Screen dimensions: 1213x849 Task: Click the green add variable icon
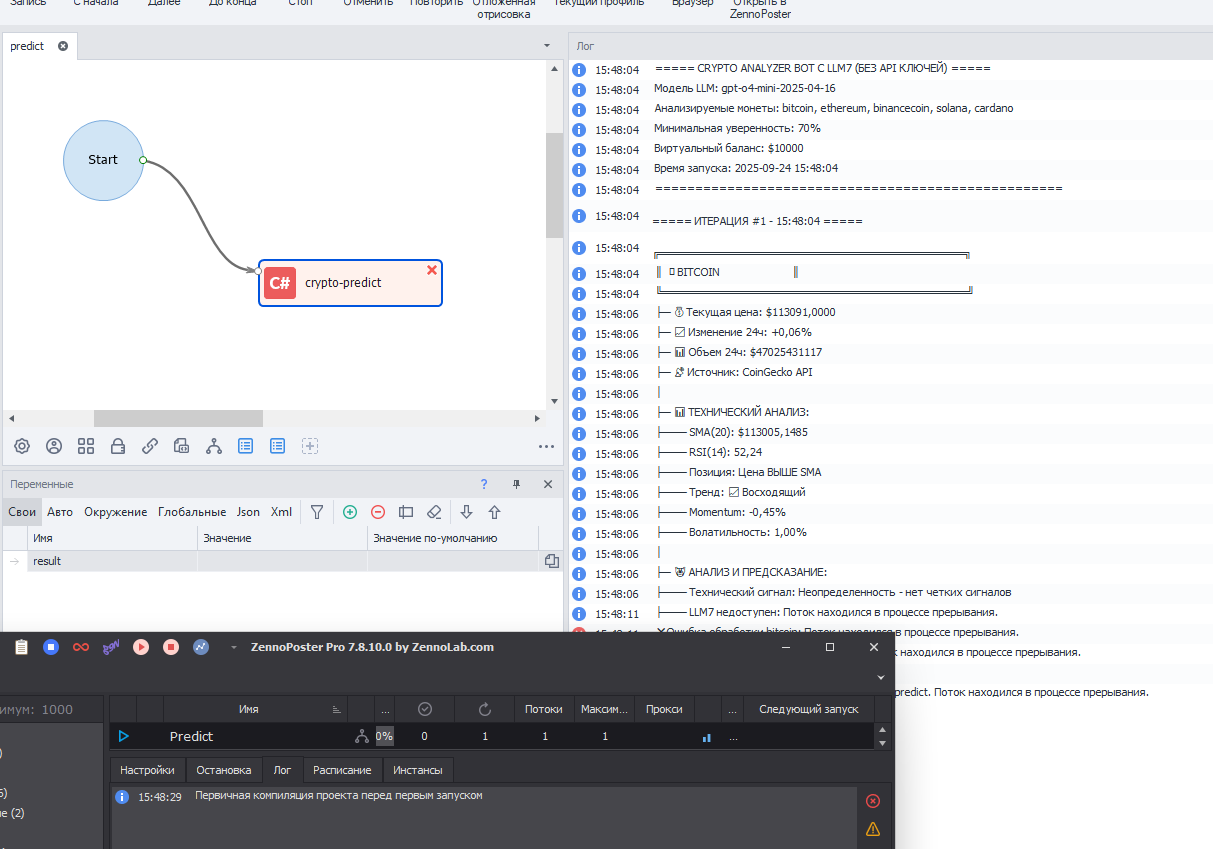point(350,512)
